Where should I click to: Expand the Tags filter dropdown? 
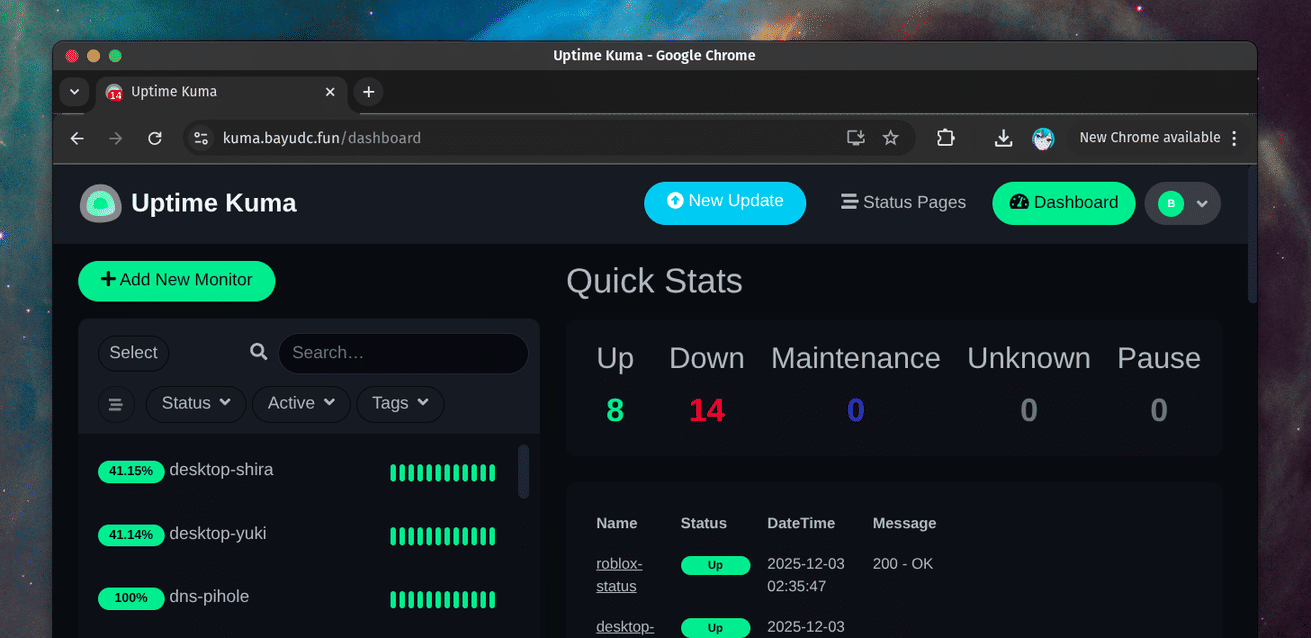click(x=400, y=404)
